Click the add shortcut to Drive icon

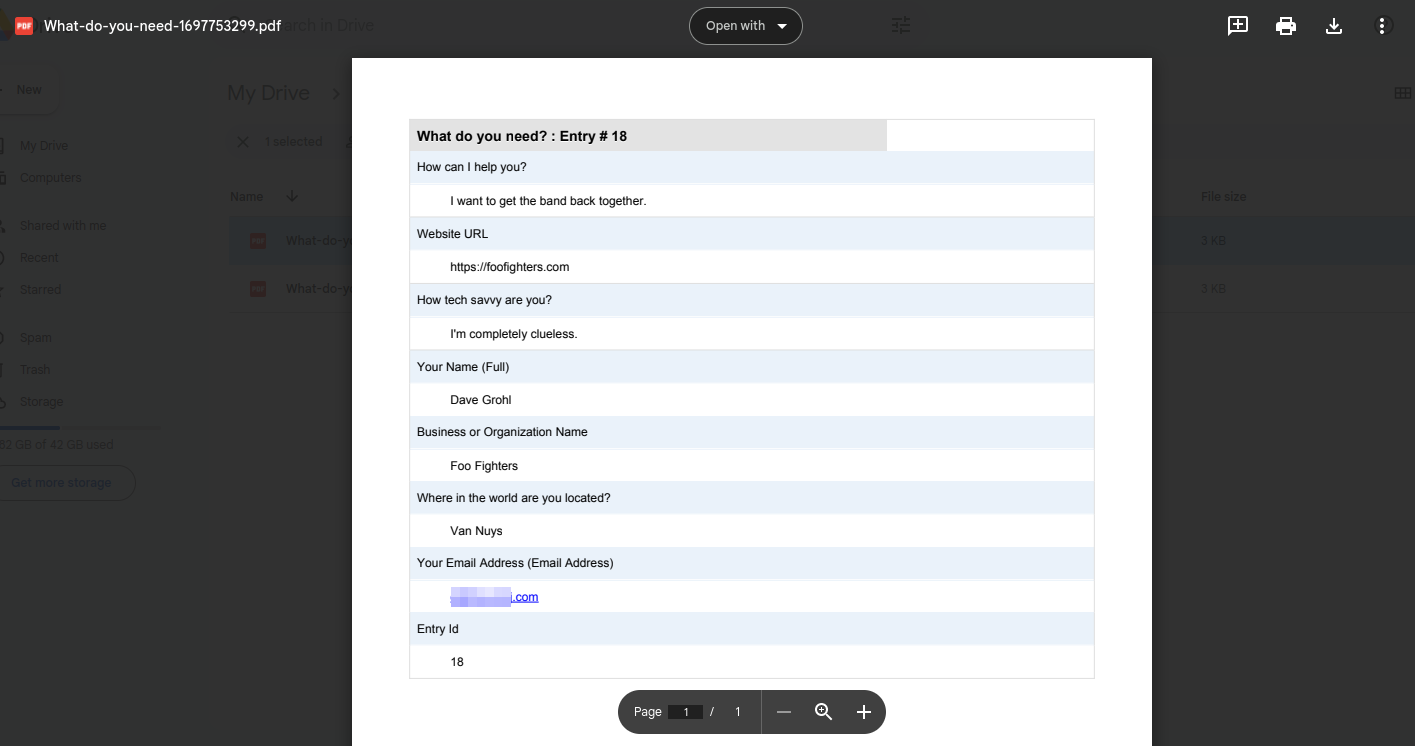1237,25
